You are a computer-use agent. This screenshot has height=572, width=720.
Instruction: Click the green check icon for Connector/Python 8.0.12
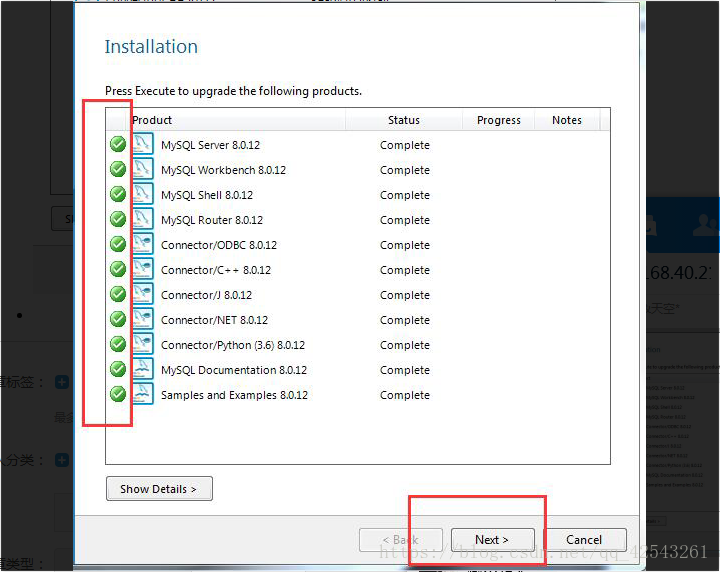[x=118, y=344]
